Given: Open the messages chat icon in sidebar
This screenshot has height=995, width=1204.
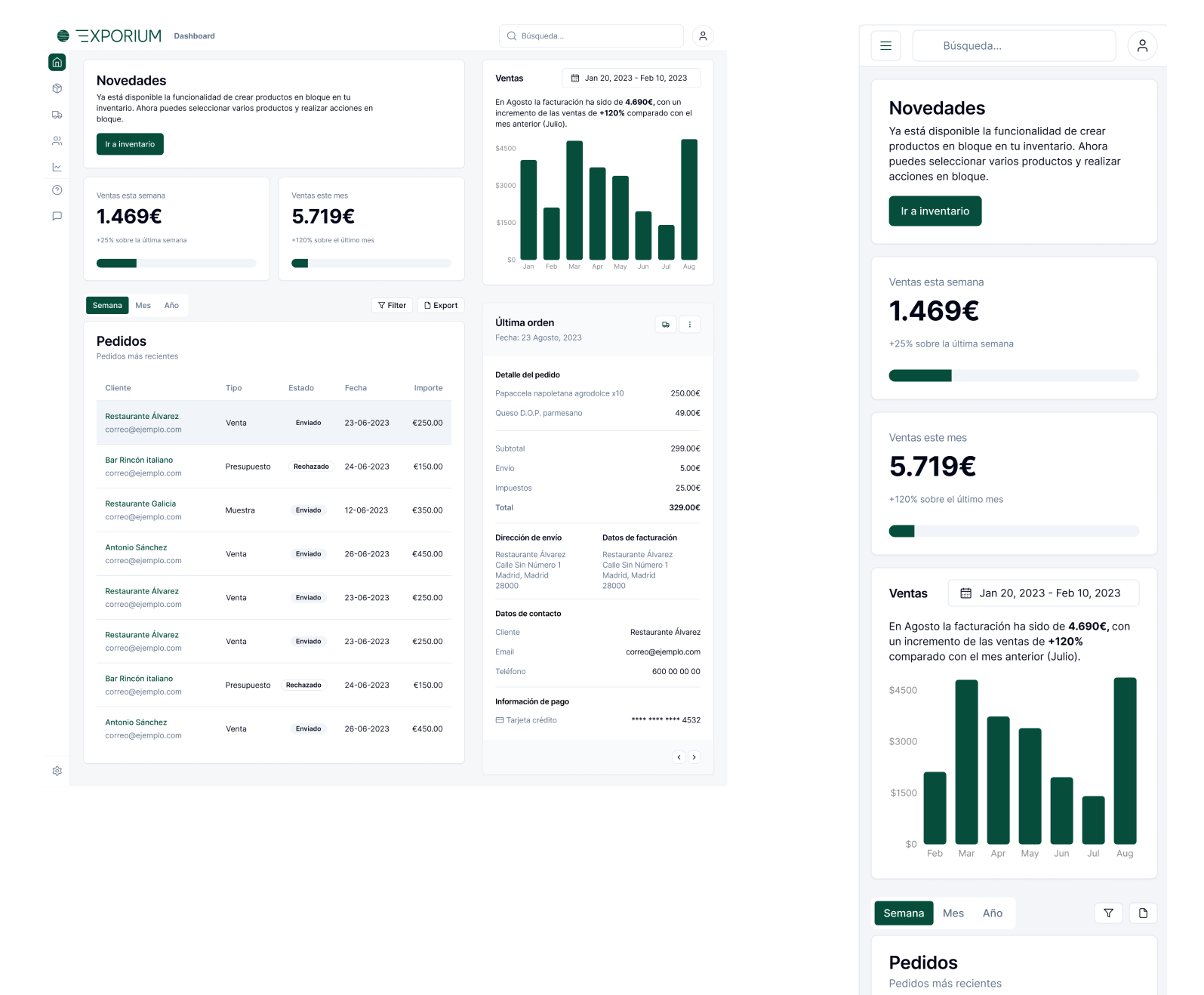Looking at the screenshot, I should click(x=57, y=216).
